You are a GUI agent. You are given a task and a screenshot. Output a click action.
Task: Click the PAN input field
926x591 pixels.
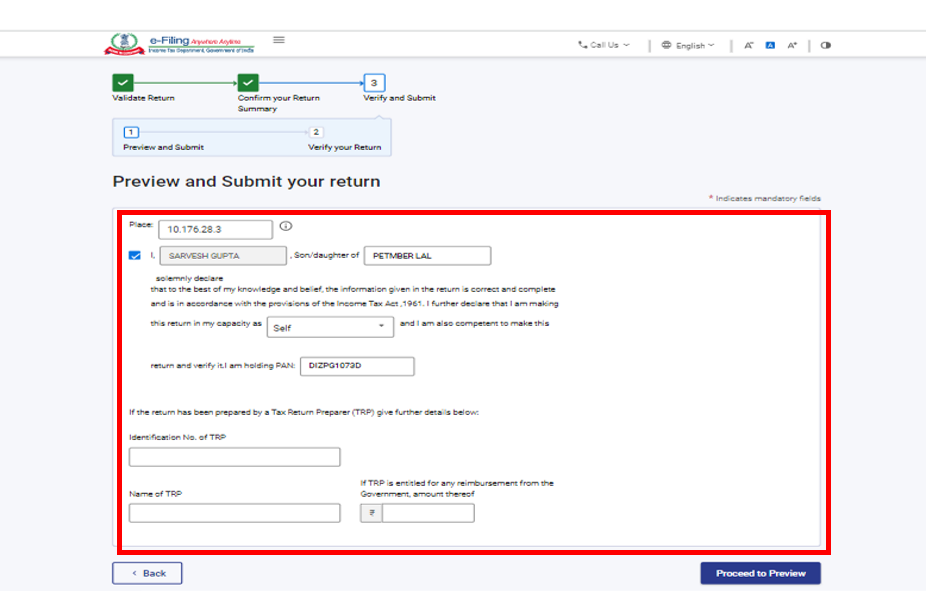tap(357, 366)
